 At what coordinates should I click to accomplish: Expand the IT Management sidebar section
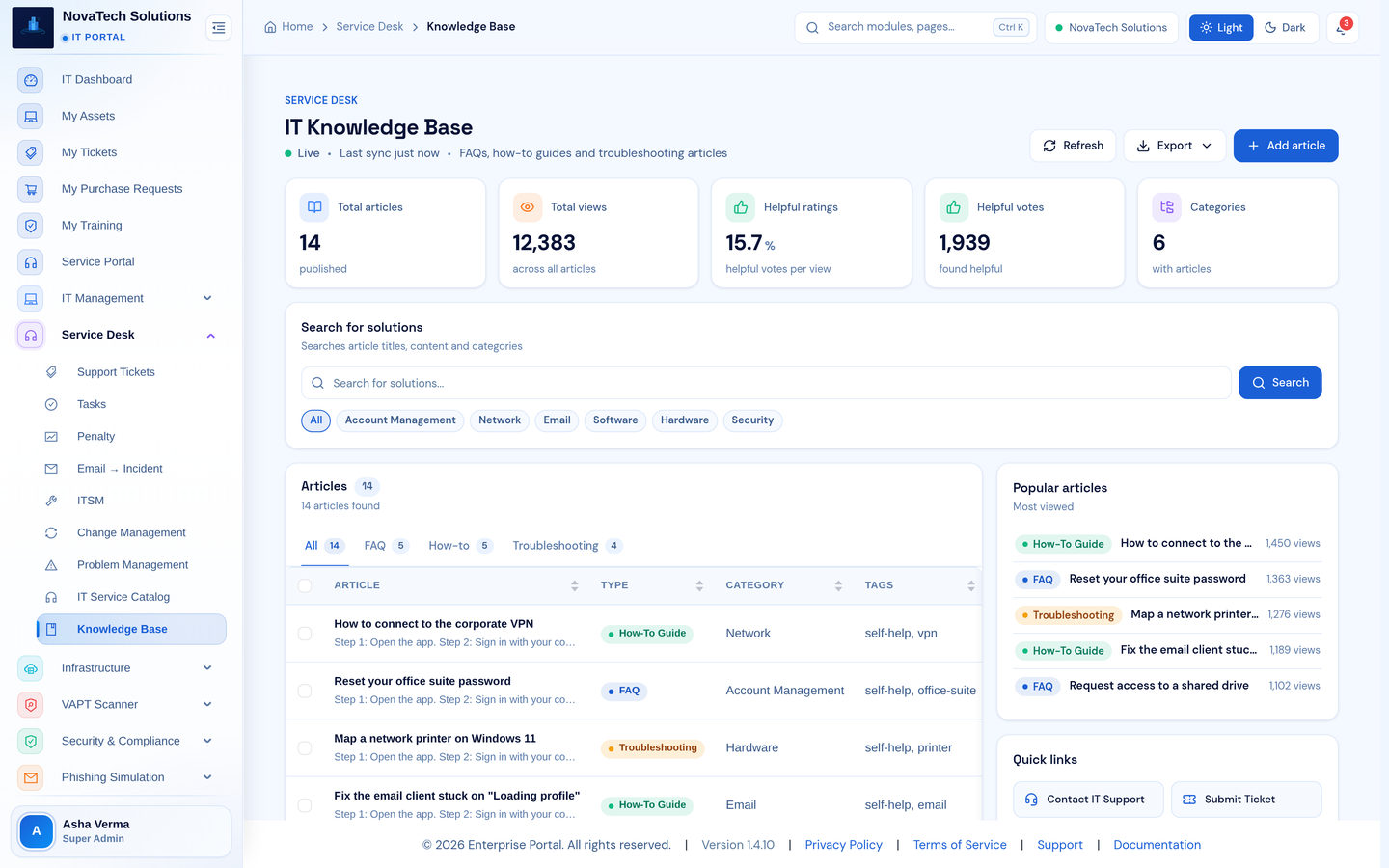click(122, 299)
